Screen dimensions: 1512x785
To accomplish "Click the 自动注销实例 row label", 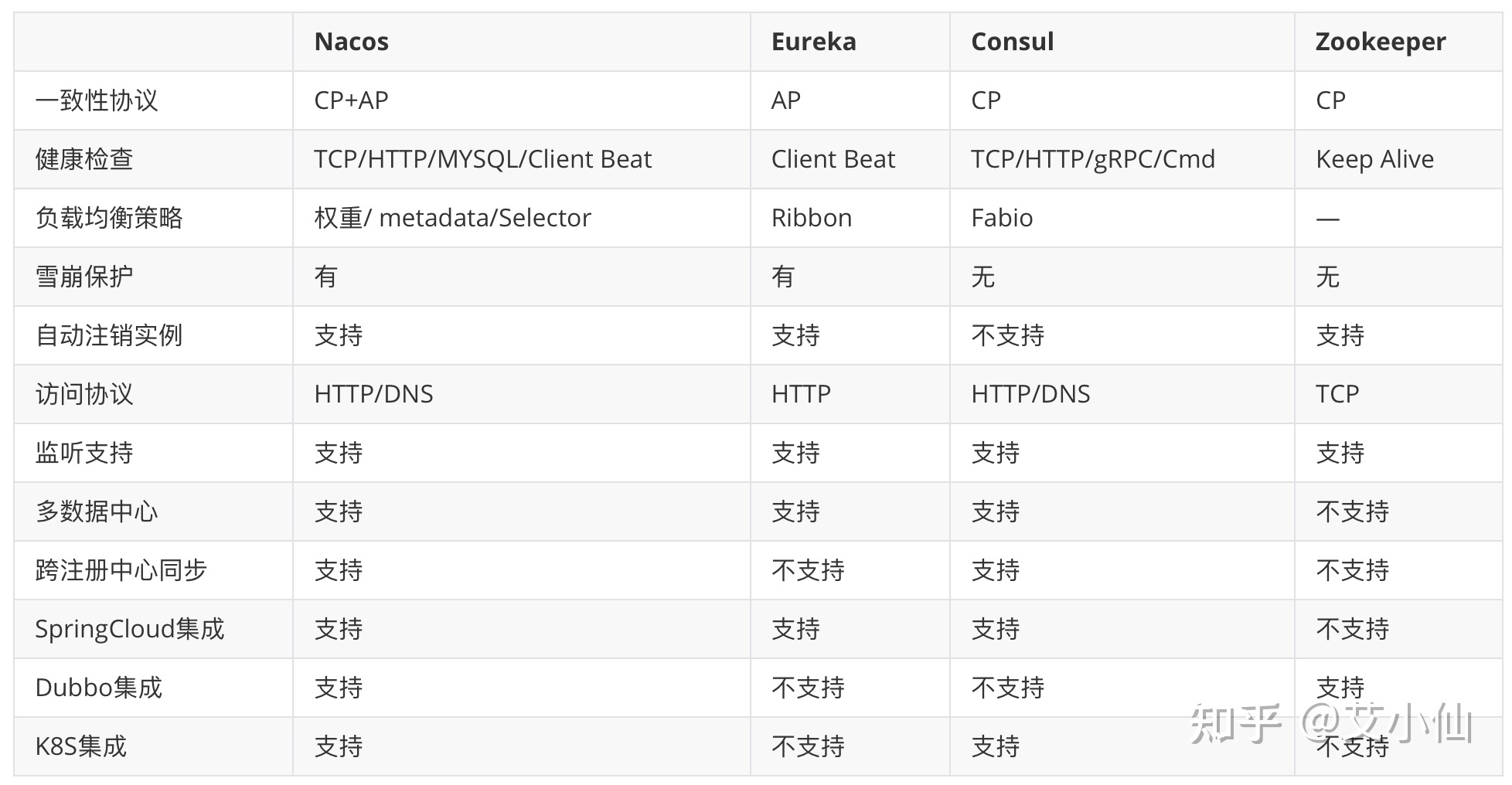I will (x=109, y=335).
